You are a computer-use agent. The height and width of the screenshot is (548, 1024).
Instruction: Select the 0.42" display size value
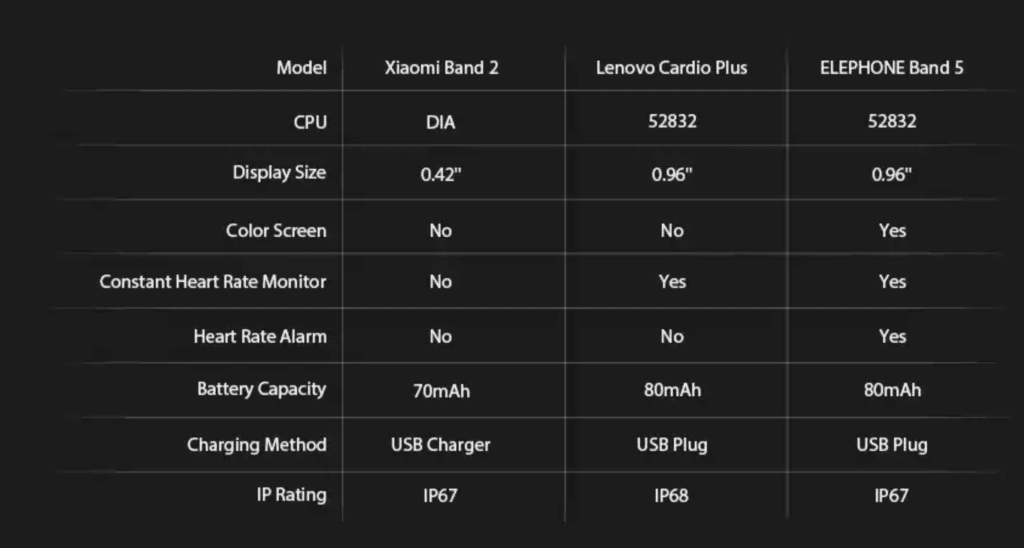[x=441, y=174]
